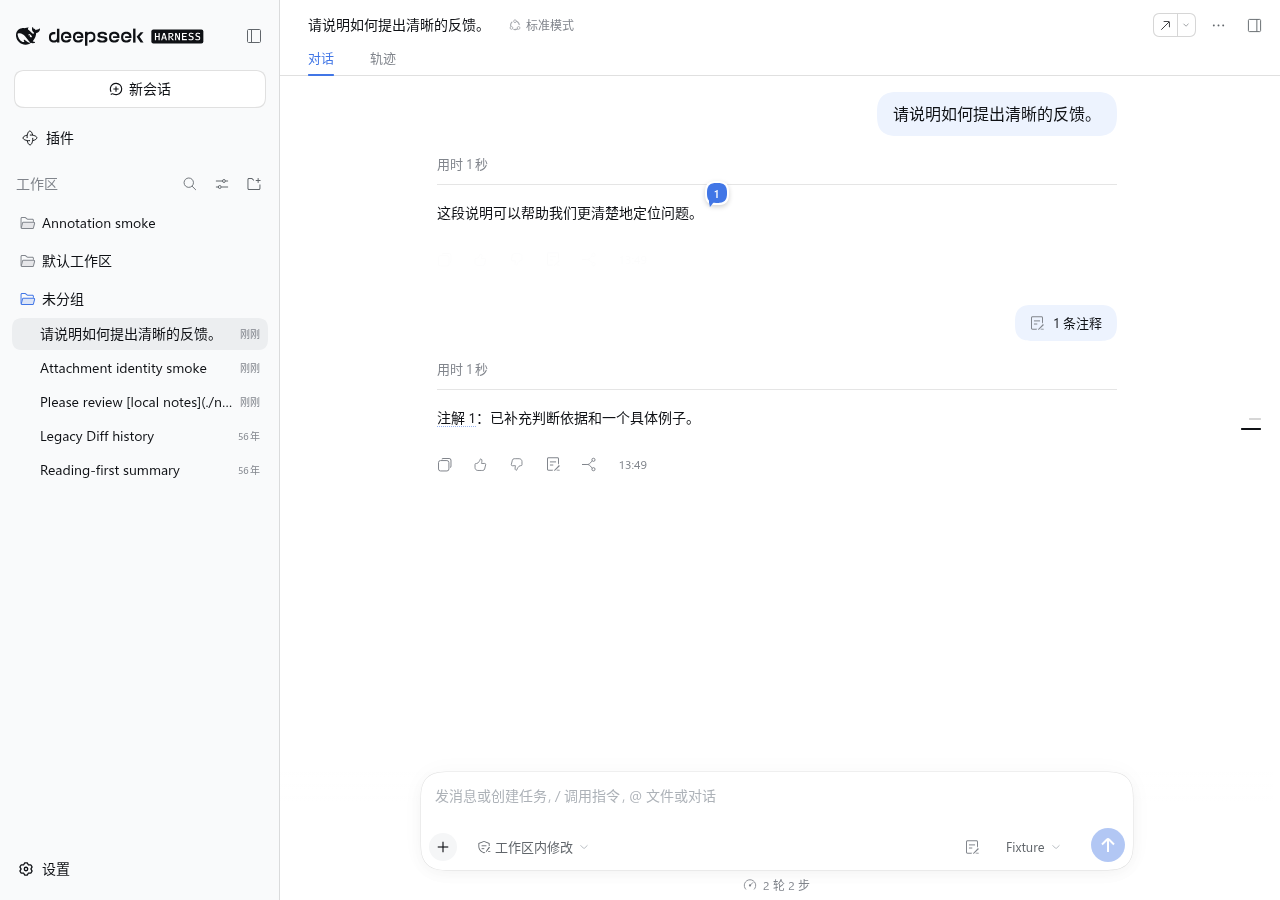Collapse the left sidebar panel icon
The height and width of the screenshot is (900, 1280).
pyautogui.click(x=254, y=36)
